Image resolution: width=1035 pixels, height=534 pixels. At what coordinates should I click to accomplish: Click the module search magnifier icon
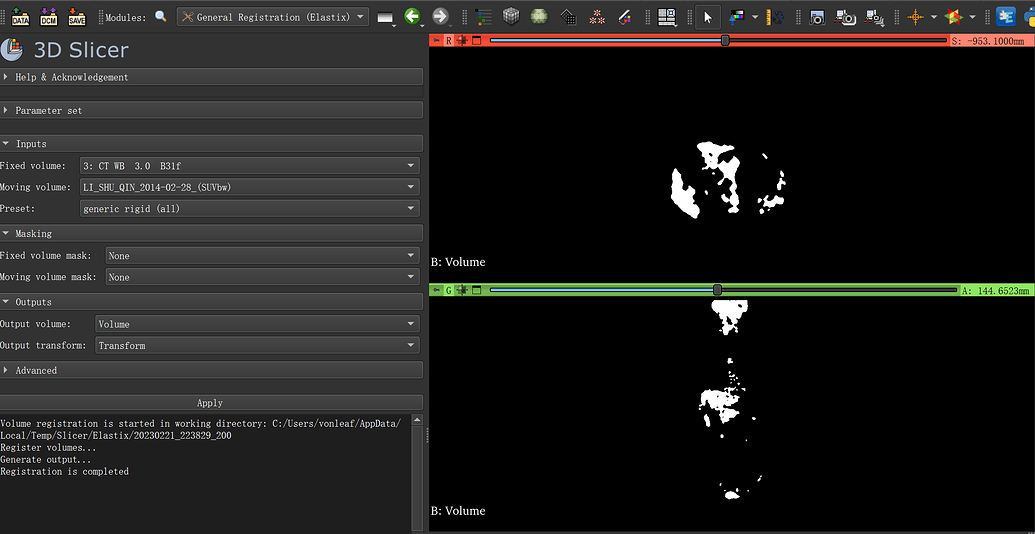161,17
